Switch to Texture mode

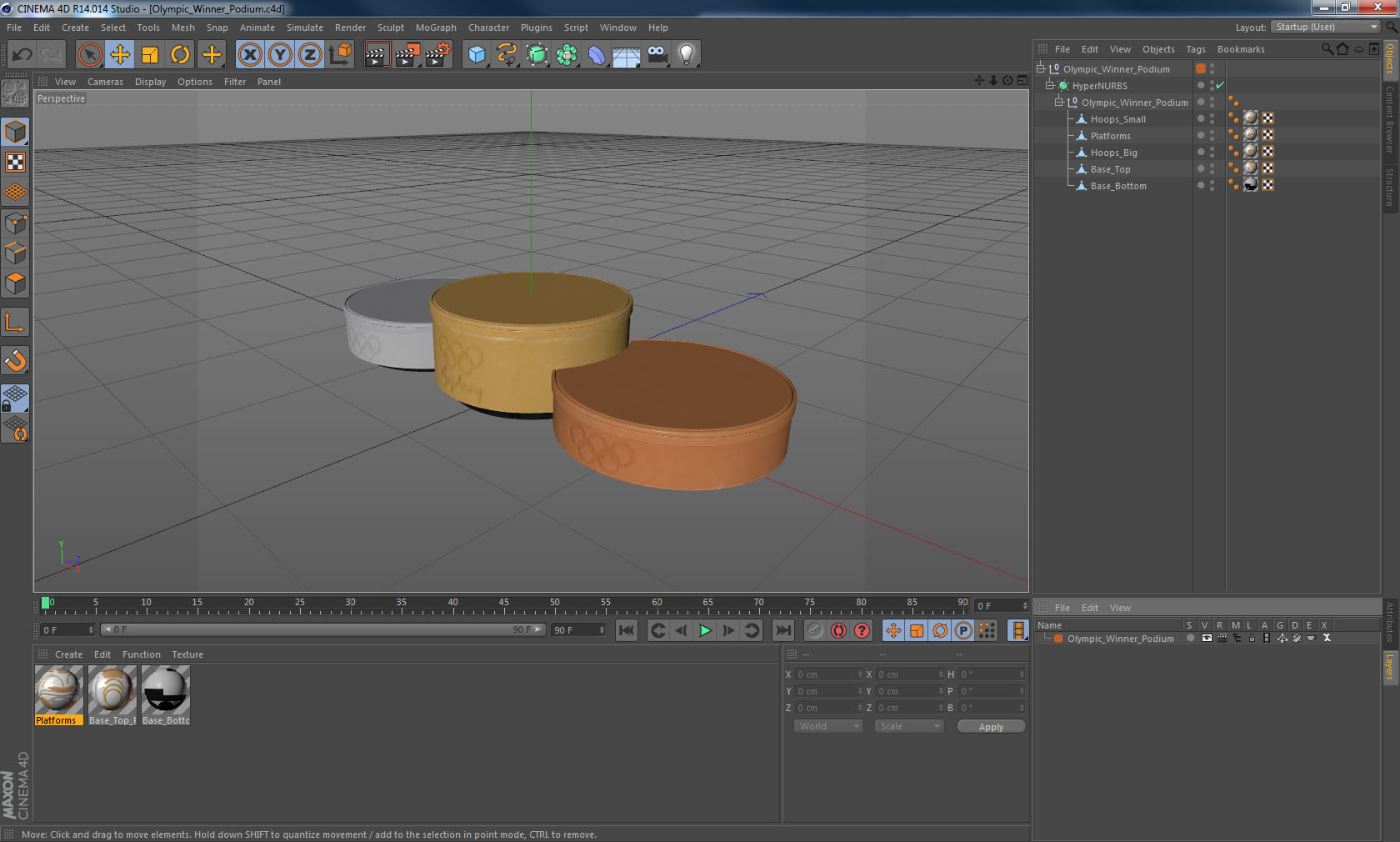(x=16, y=163)
